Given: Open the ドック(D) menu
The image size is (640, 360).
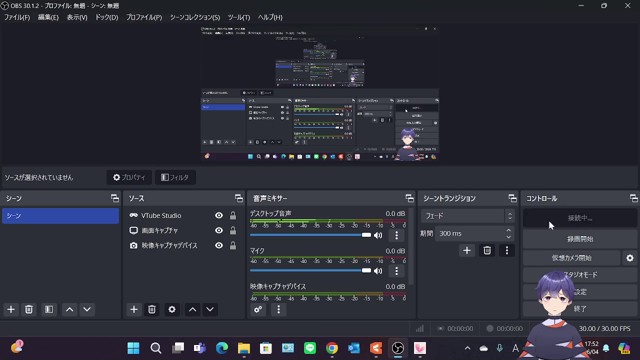Looking at the screenshot, I should [107, 17].
